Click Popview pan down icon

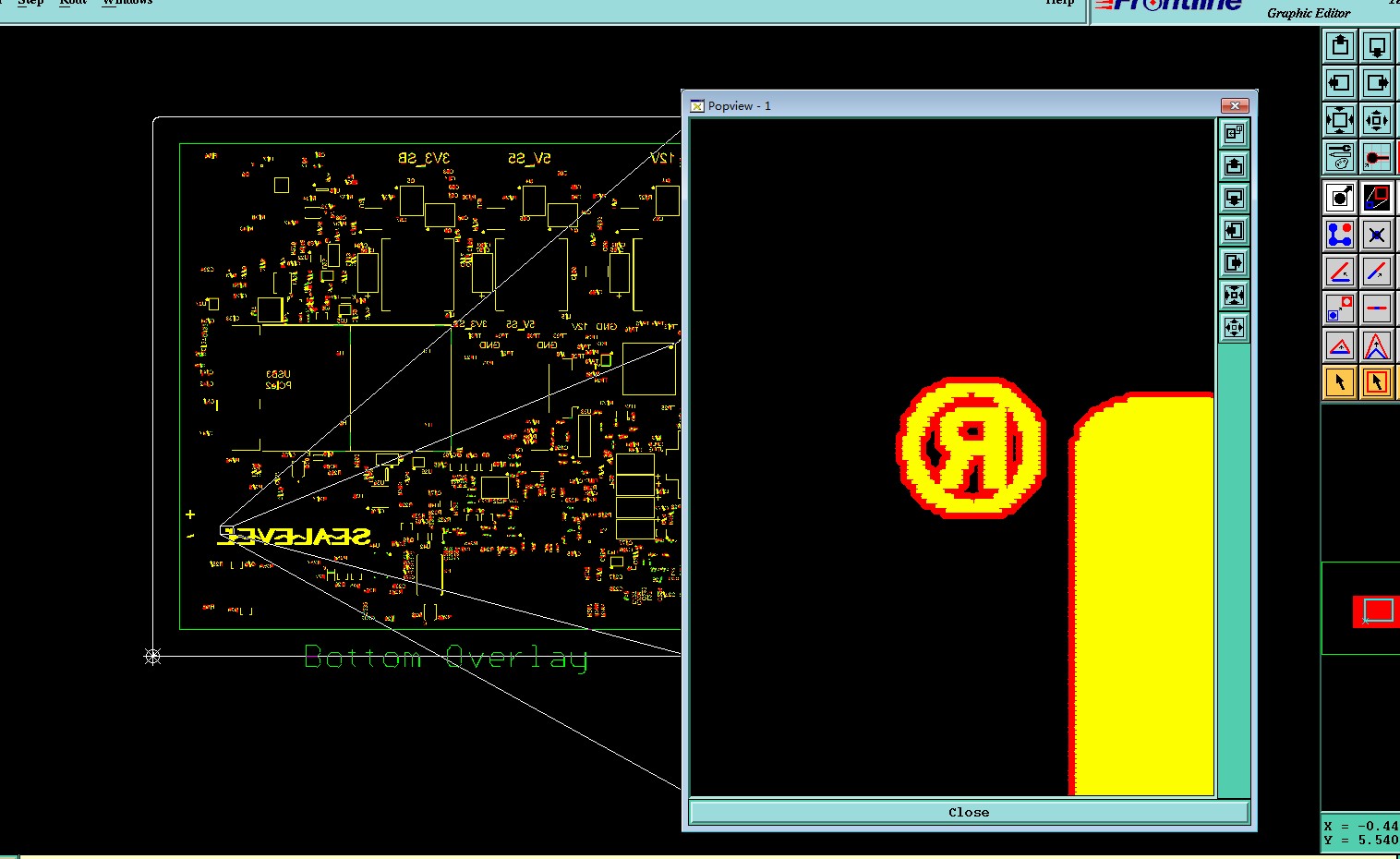[x=1234, y=199]
